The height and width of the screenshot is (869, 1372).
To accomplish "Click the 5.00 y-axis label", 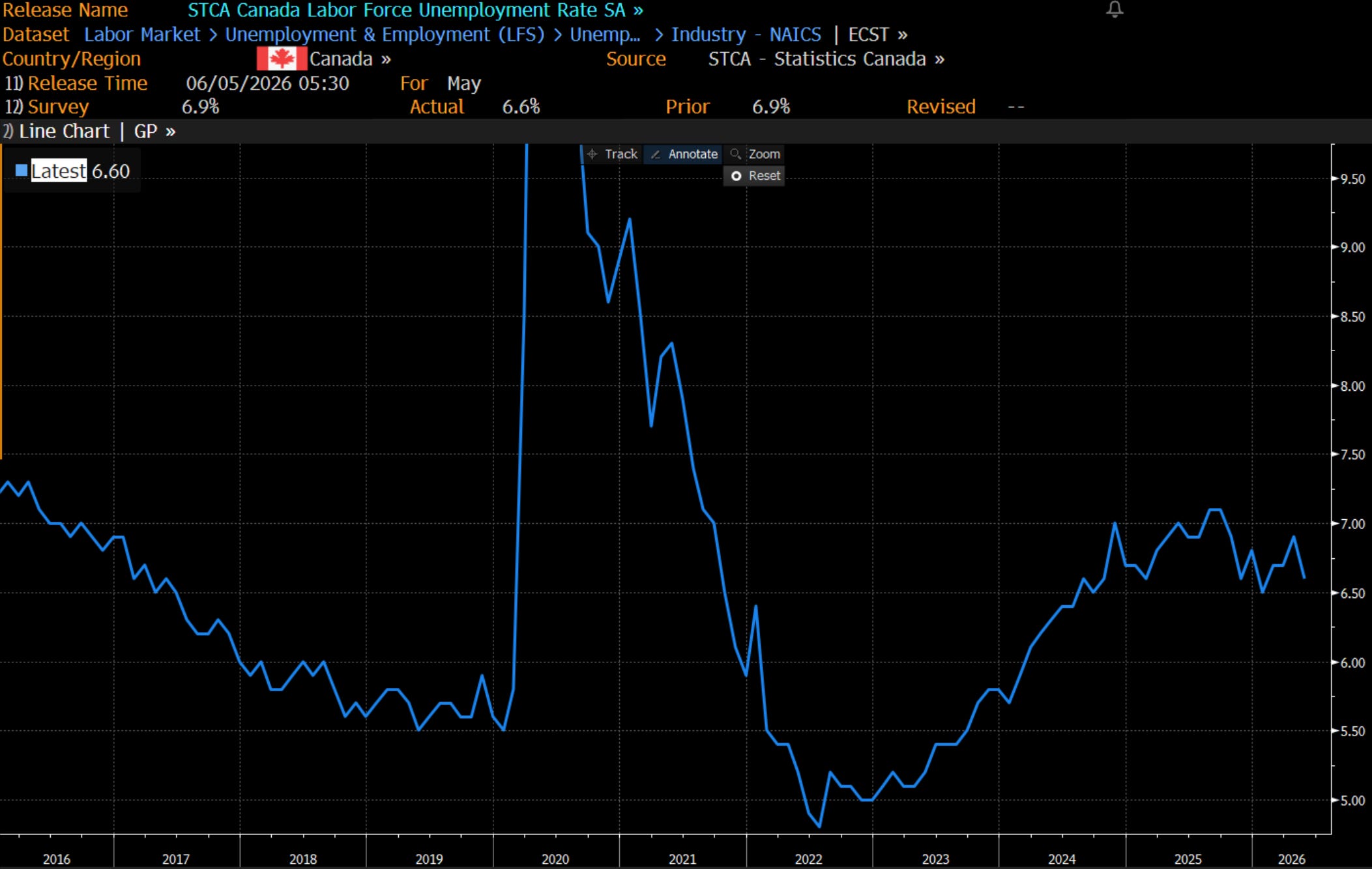I will click(x=1352, y=801).
